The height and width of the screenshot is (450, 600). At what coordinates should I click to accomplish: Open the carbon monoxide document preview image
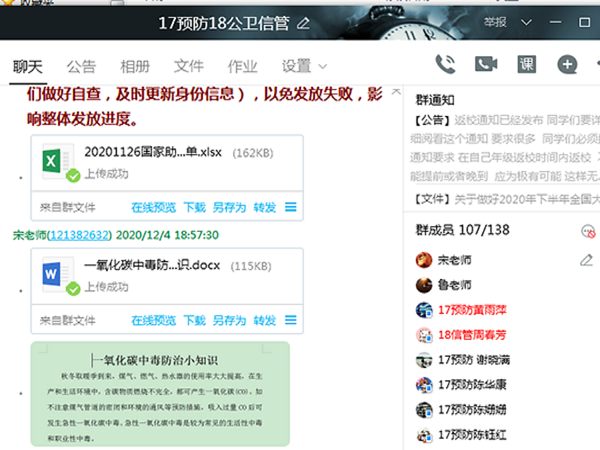[x=160, y=395]
